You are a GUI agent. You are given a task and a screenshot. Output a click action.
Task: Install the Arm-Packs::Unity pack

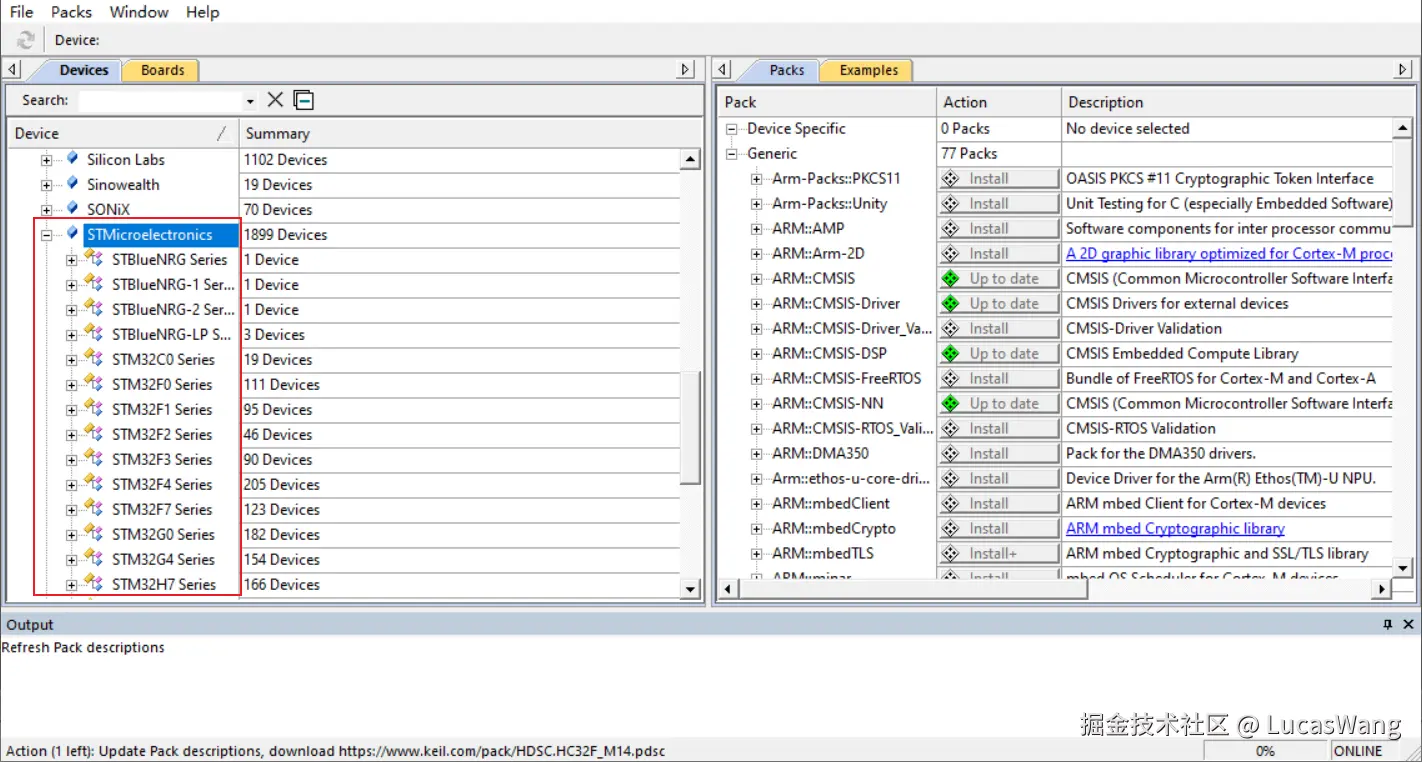click(998, 204)
